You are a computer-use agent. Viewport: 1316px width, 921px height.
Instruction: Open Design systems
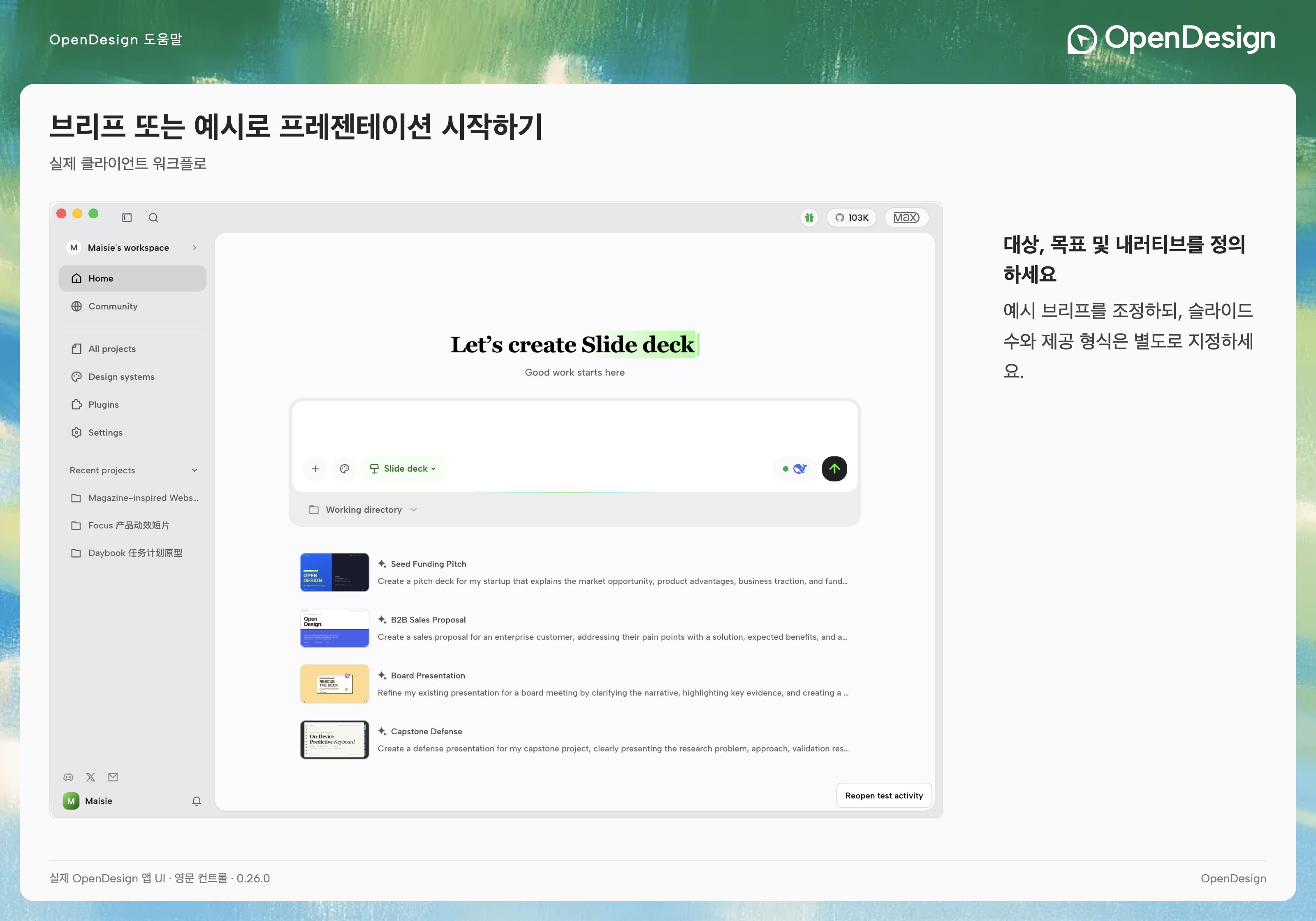tap(132, 377)
